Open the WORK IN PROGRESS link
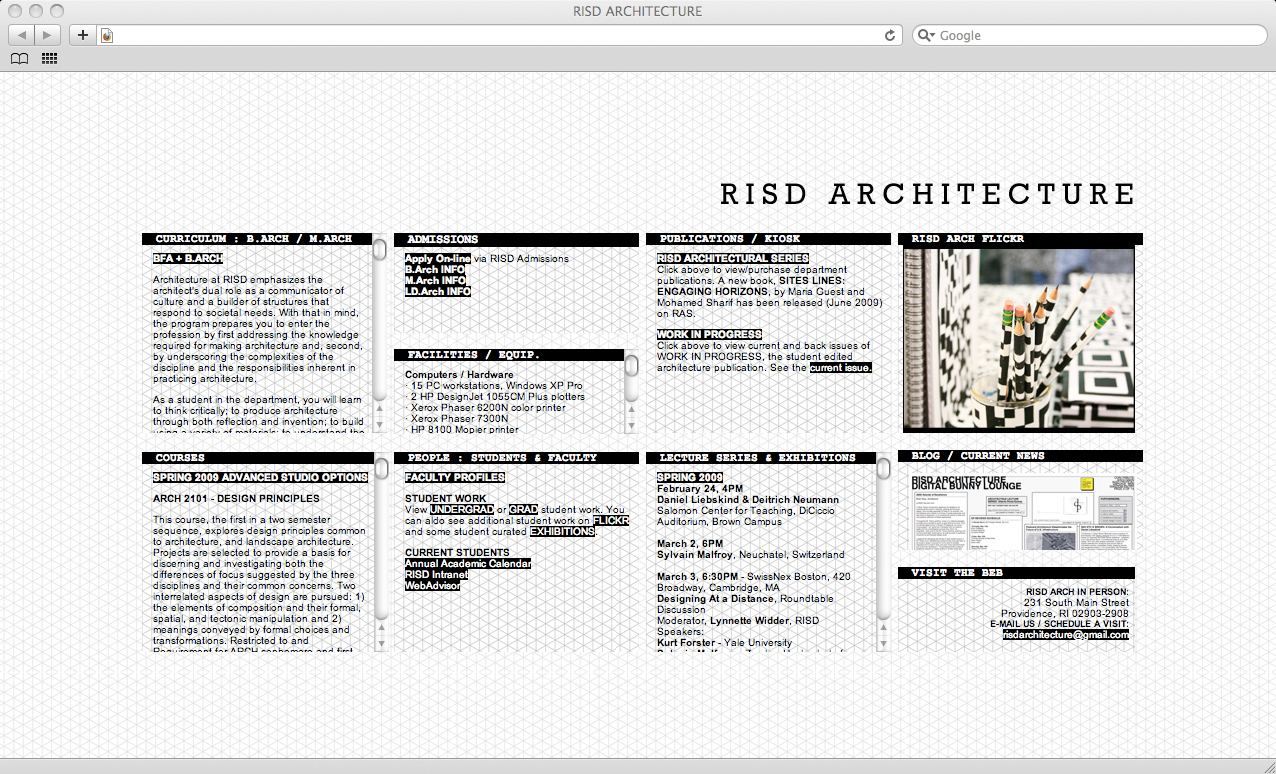The width and height of the screenshot is (1276, 774). tap(709, 334)
